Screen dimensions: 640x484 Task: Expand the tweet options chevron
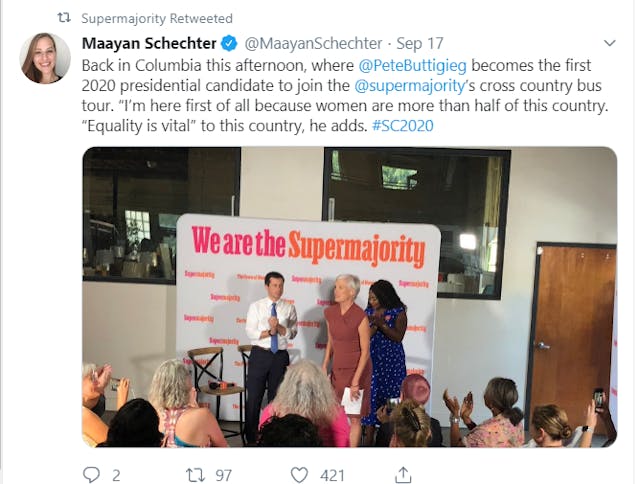609,43
